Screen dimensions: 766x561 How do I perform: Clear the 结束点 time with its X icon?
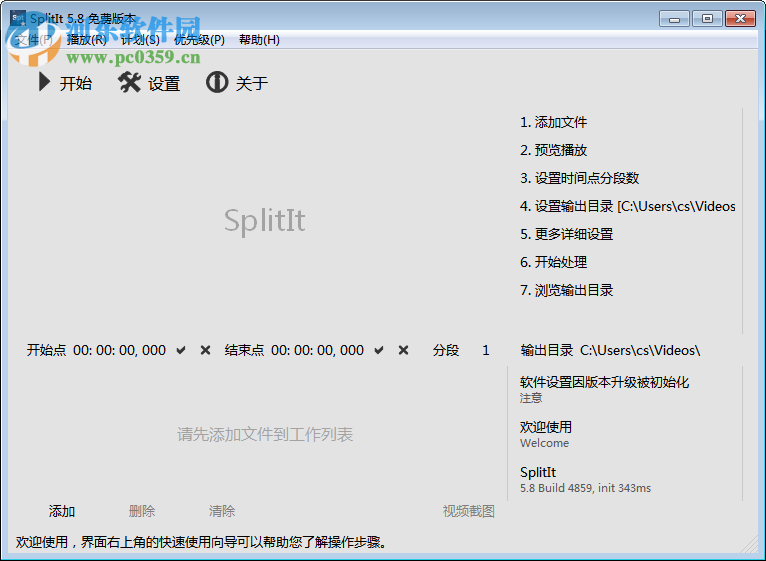tap(404, 350)
